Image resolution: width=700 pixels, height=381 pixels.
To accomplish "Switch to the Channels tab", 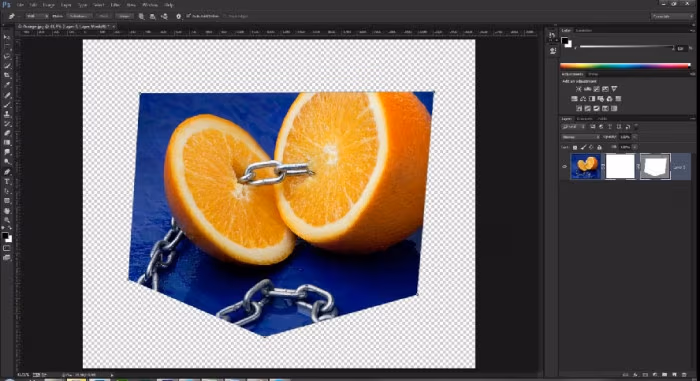I will [584, 119].
